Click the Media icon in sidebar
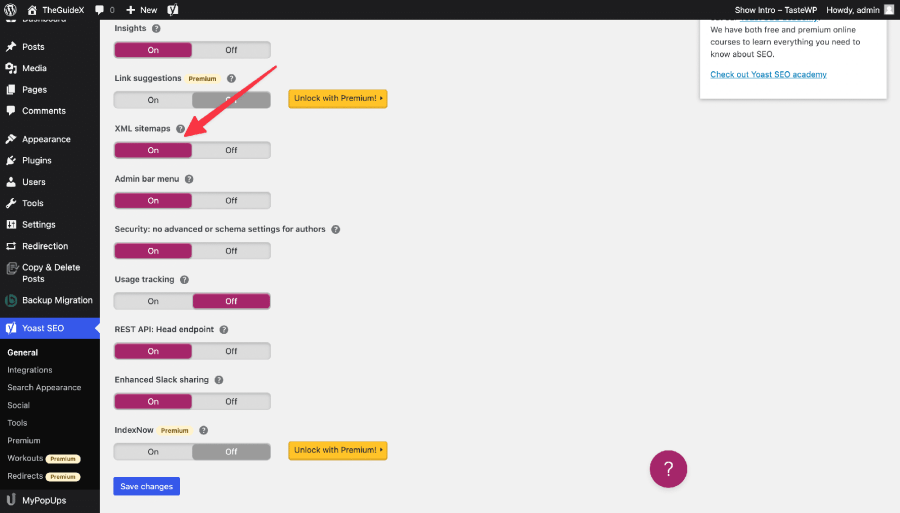The height and width of the screenshot is (513, 900). (11, 68)
